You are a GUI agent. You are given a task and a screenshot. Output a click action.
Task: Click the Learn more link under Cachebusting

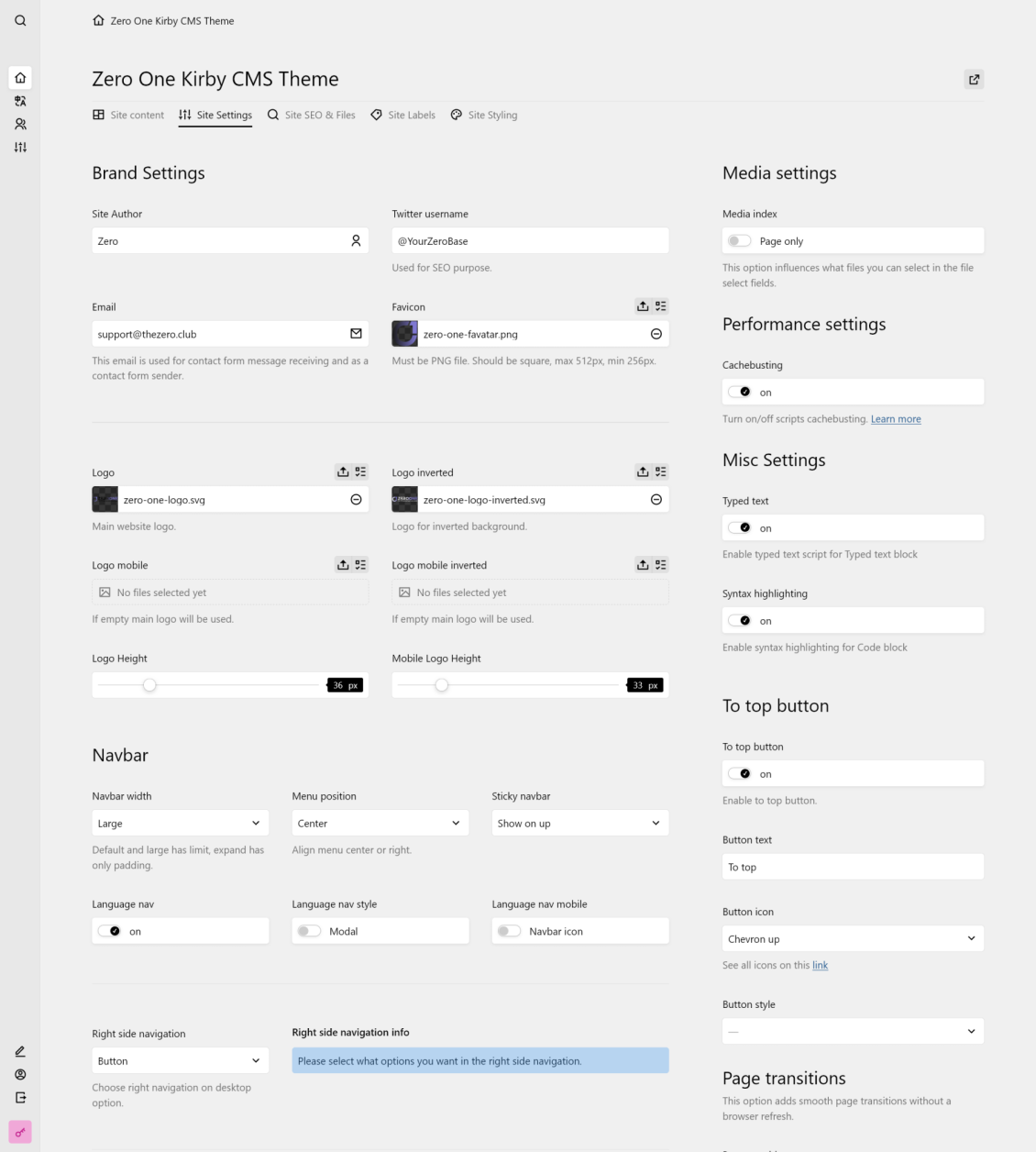tap(896, 418)
